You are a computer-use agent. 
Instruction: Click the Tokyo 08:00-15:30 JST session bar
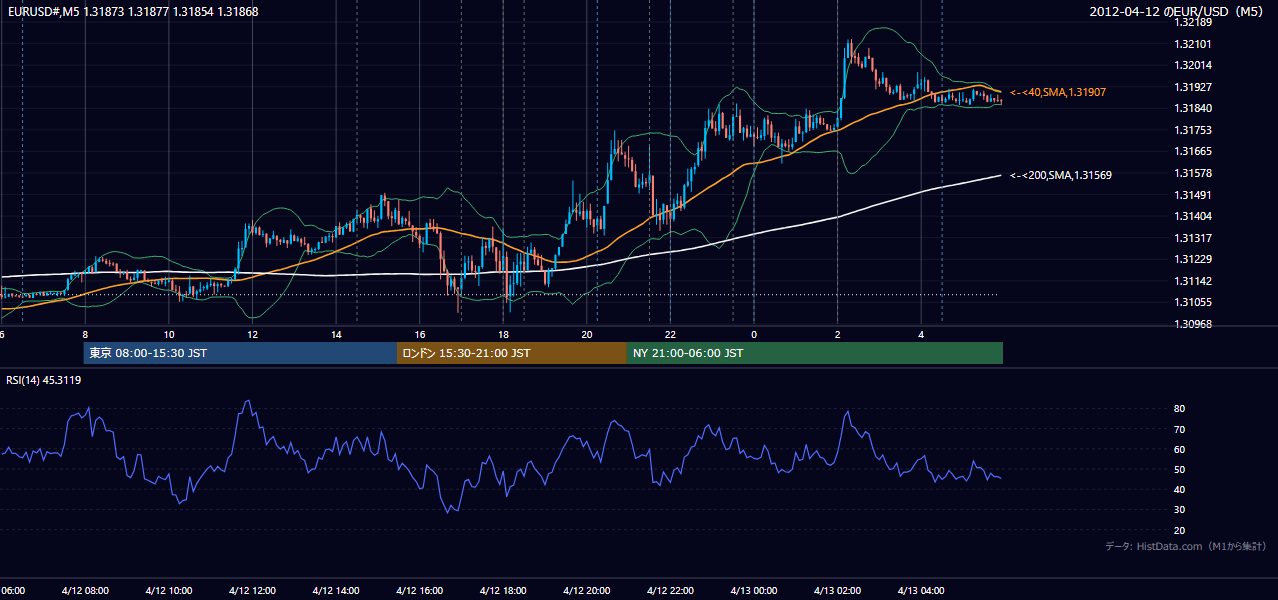coord(240,353)
